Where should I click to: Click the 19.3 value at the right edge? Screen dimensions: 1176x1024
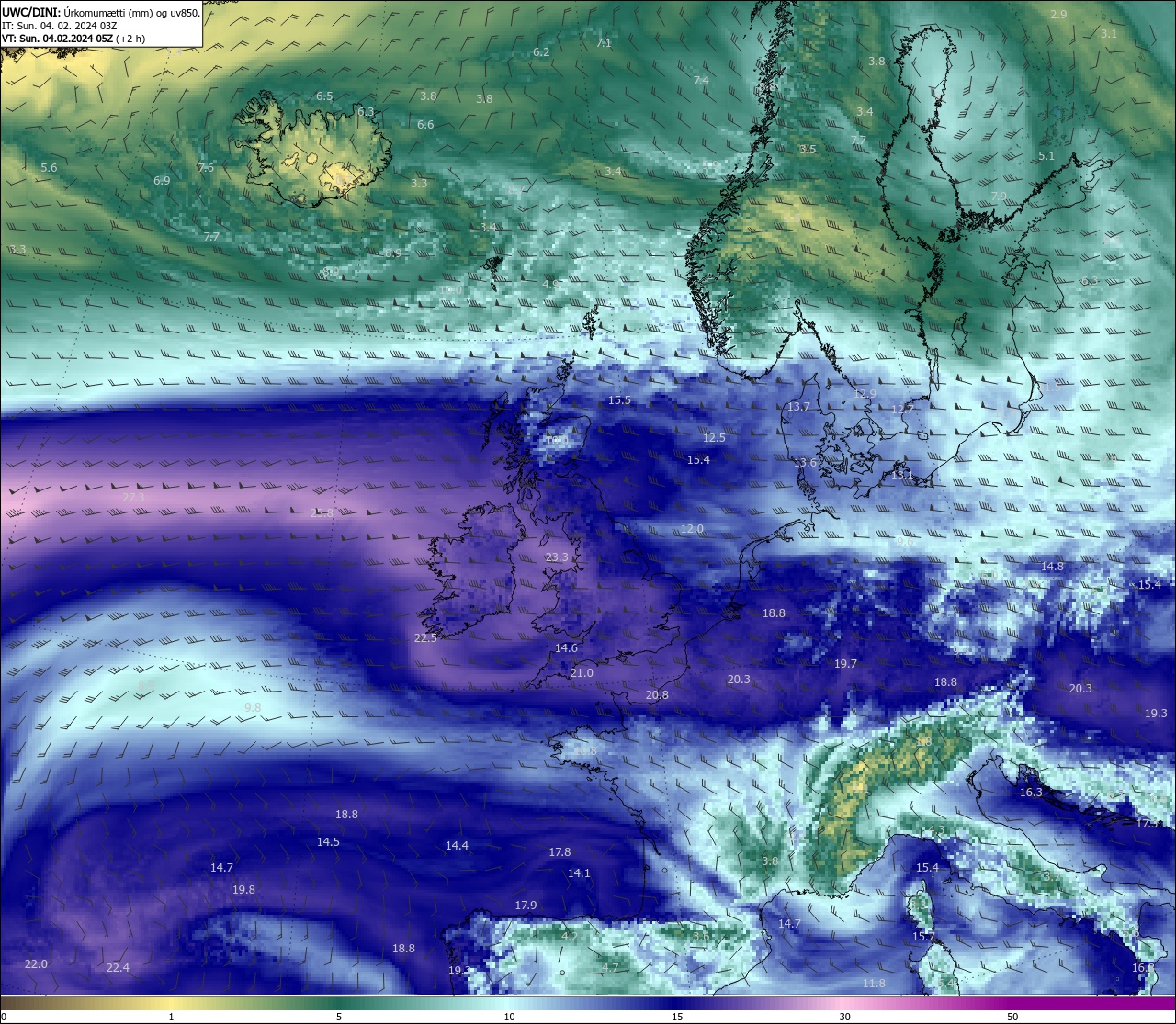(x=1156, y=713)
